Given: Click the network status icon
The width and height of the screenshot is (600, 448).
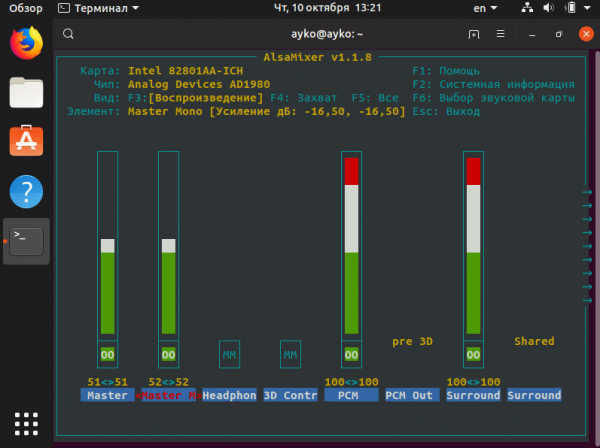Looking at the screenshot, I should pos(527,8).
